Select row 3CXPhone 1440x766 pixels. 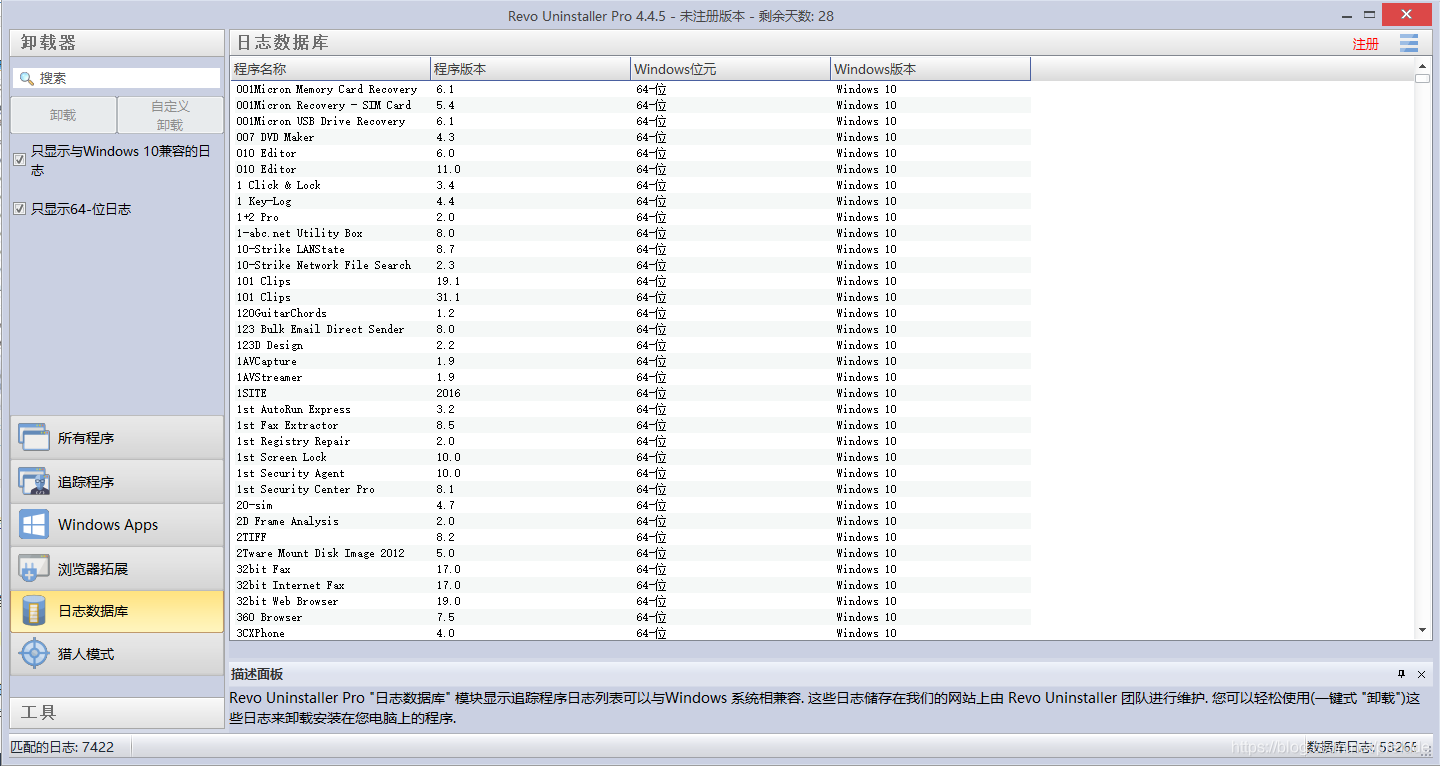(x=630, y=633)
